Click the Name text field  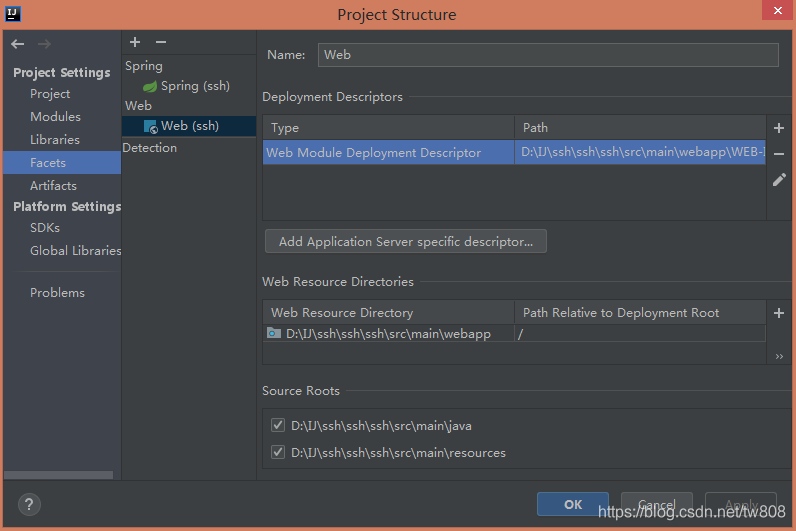(548, 55)
